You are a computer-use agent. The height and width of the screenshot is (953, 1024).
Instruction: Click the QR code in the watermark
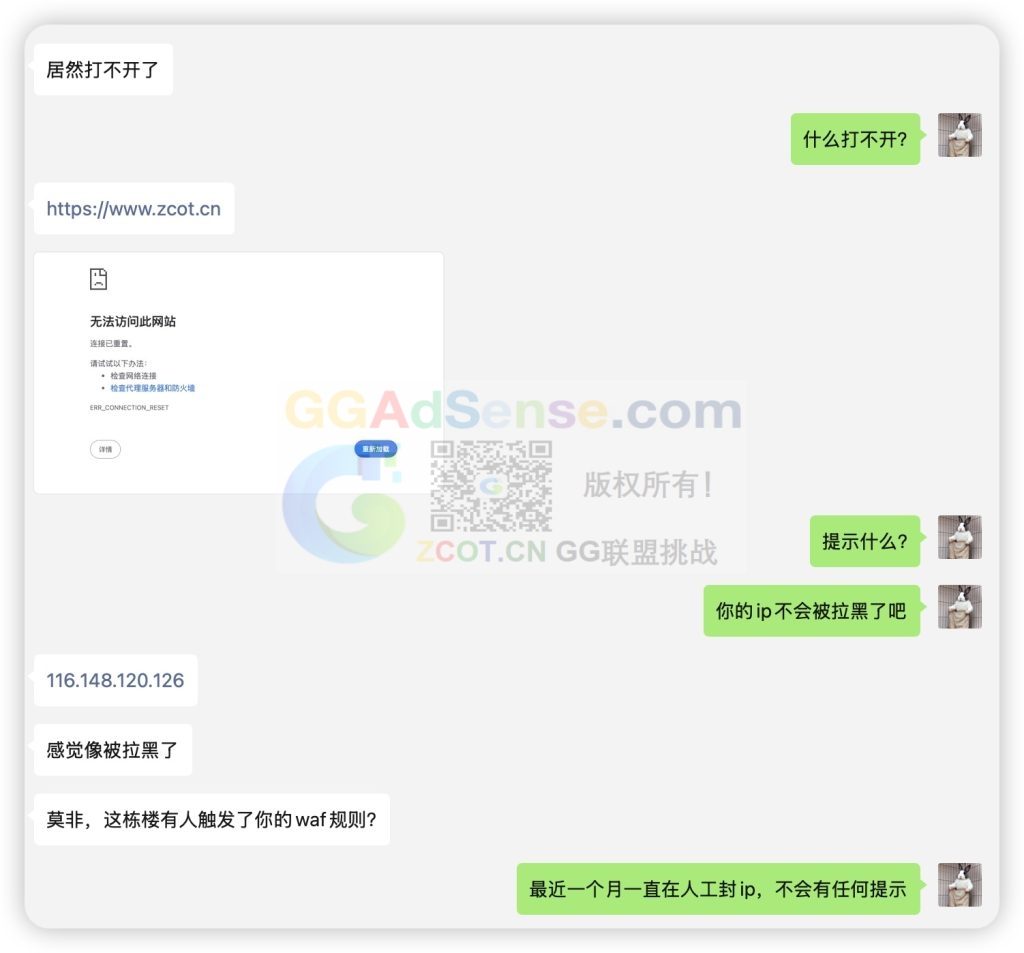pyautogui.click(x=491, y=486)
